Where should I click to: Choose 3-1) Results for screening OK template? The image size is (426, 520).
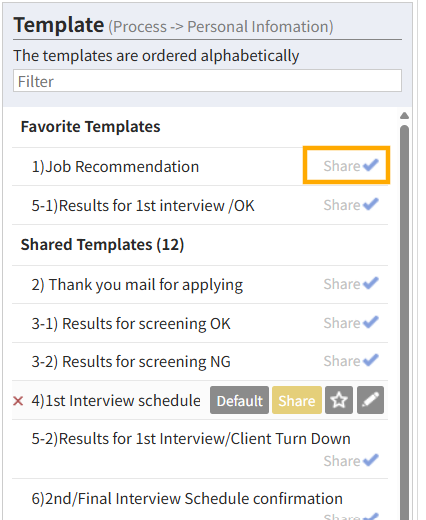(x=131, y=323)
